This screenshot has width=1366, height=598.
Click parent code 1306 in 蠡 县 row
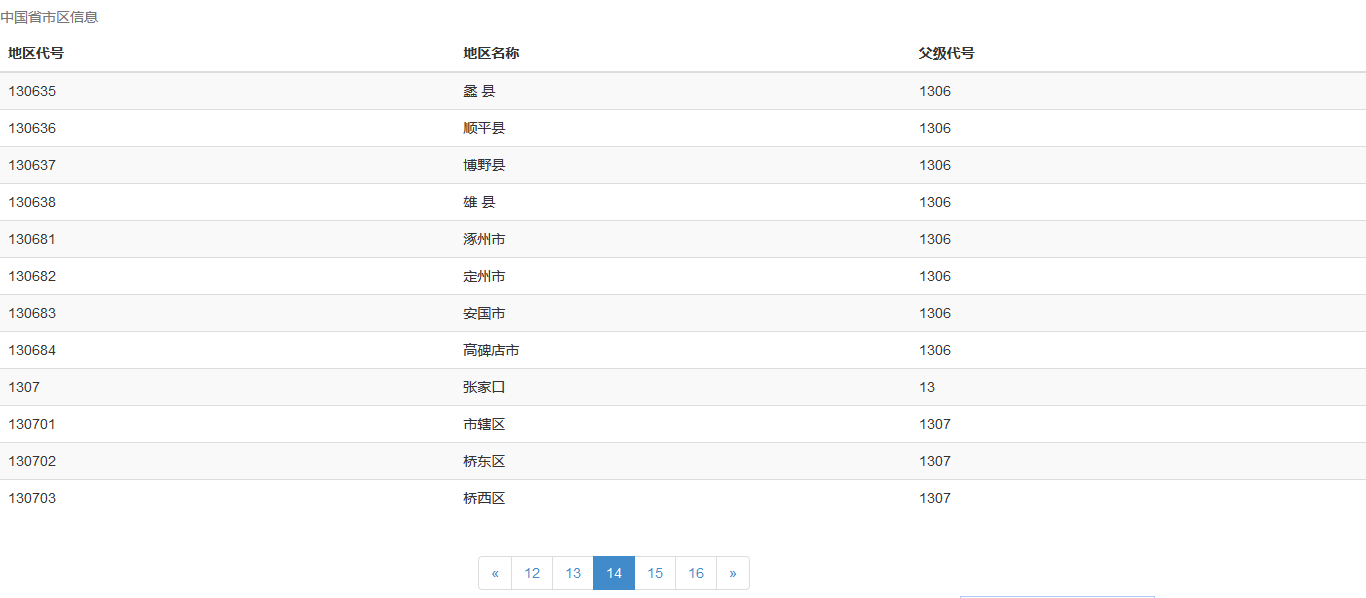click(935, 91)
